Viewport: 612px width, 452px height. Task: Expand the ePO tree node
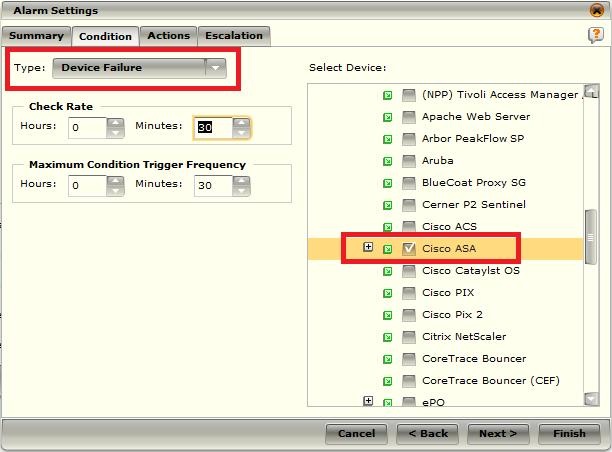368,401
